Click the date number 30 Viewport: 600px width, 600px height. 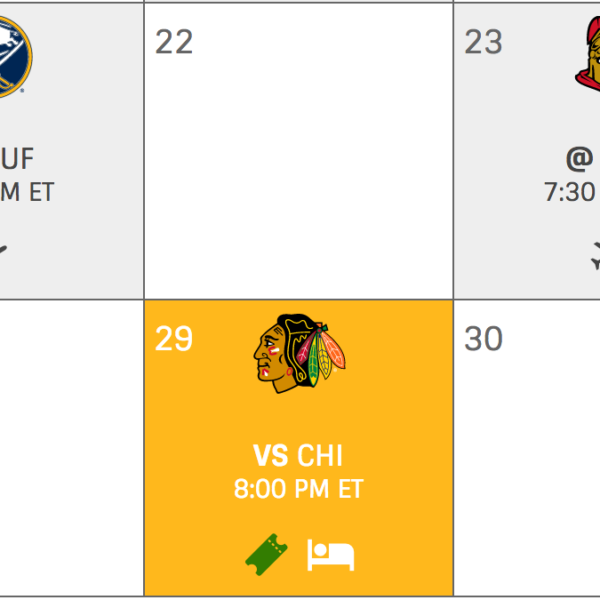coord(483,339)
